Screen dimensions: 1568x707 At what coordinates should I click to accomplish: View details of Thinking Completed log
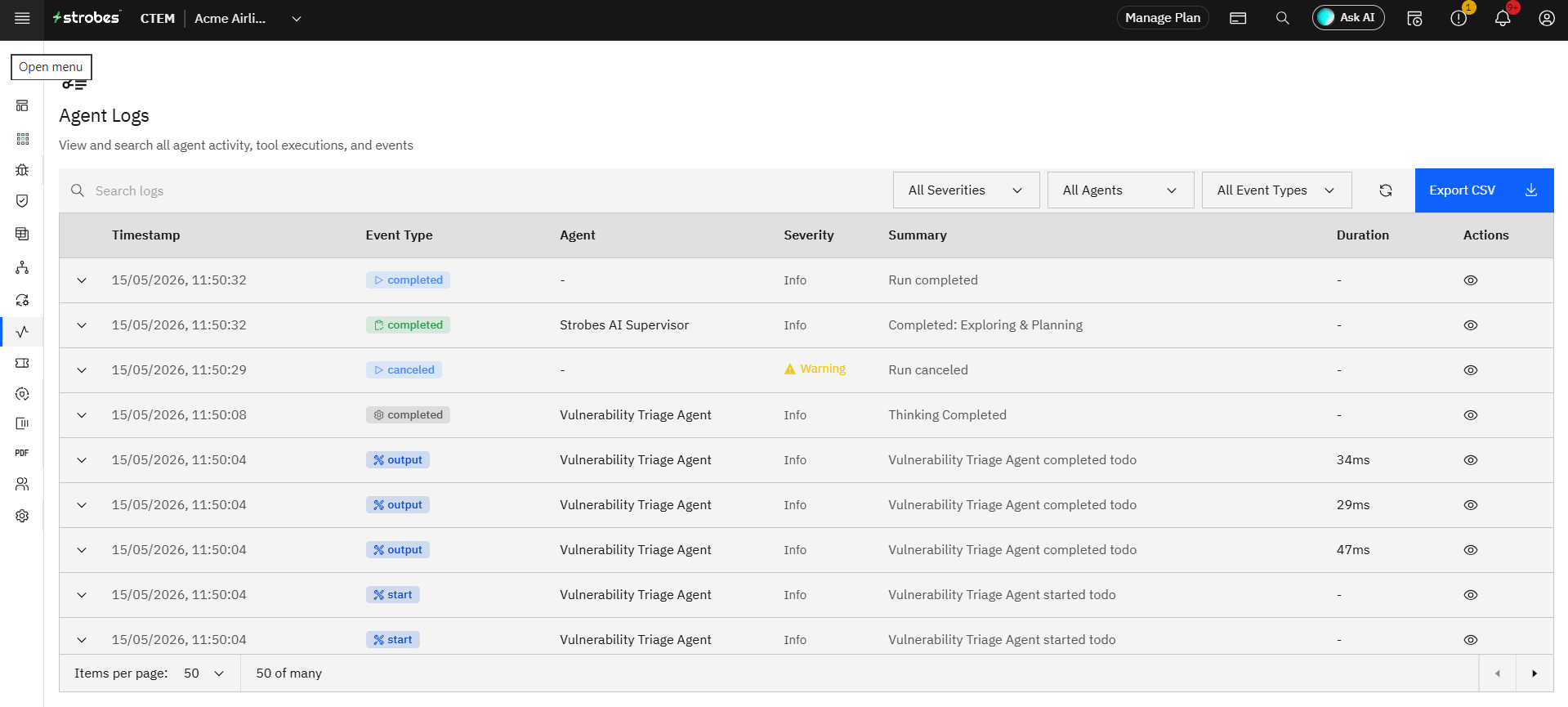pyautogui.click(x=1471, y=415)
